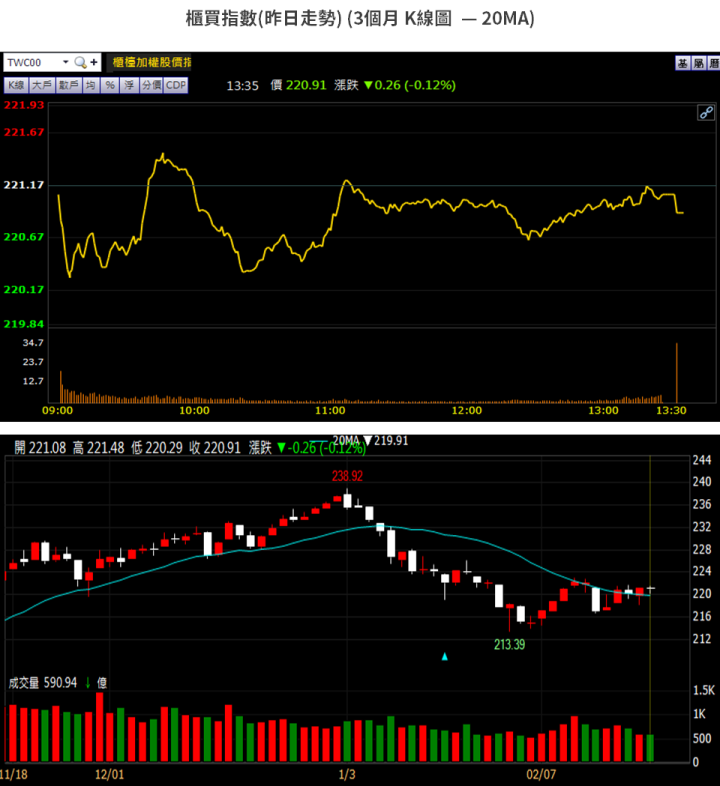Click the 34.7 volume axis label
Image resolution: width=720 pixels, height=786 pixels.
point(33,343)
